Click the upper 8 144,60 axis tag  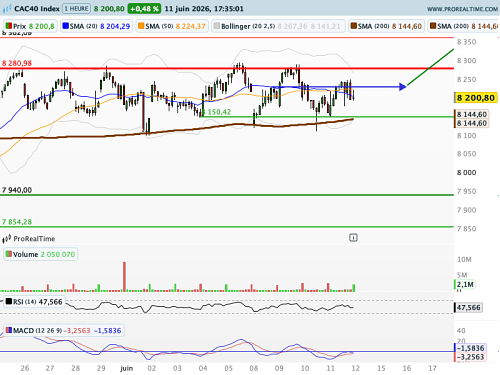click(472, 114)
